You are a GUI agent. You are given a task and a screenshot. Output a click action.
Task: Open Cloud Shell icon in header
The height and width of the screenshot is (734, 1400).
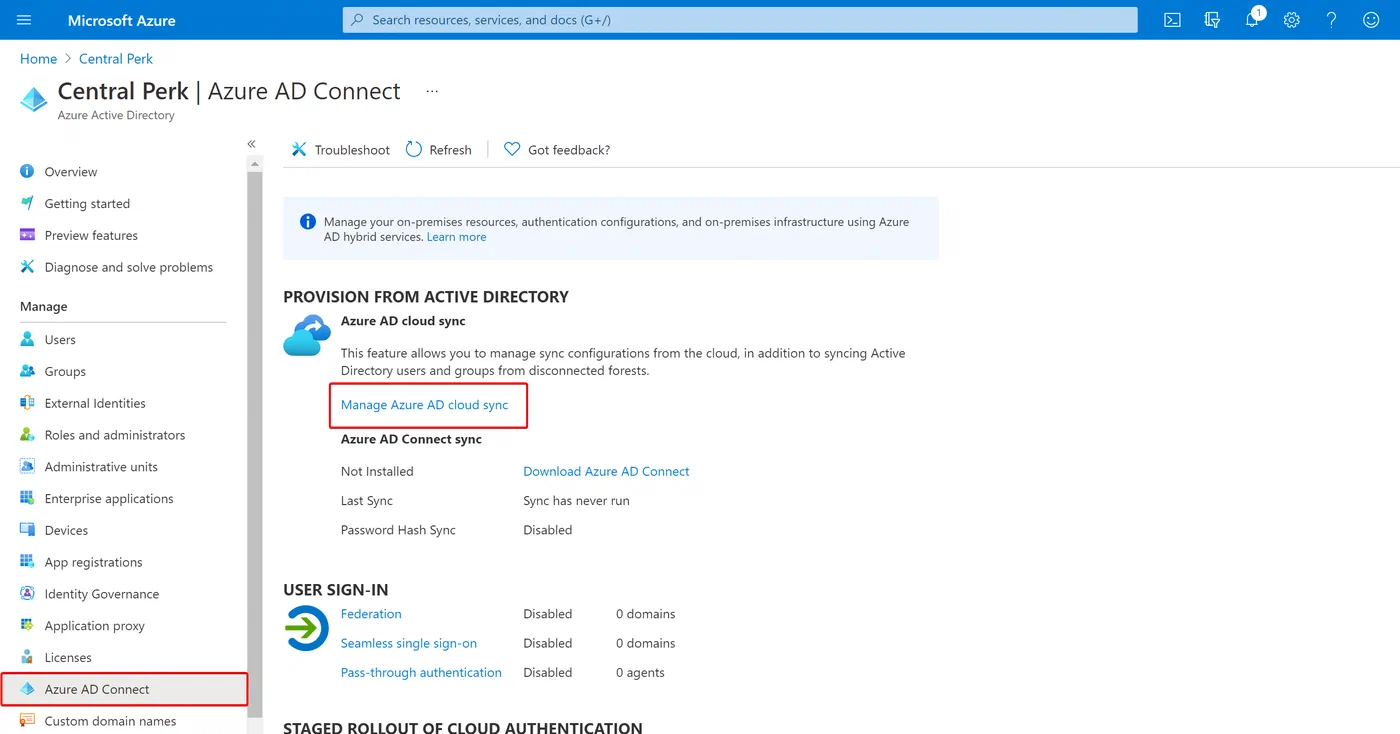click(1173, 20)
